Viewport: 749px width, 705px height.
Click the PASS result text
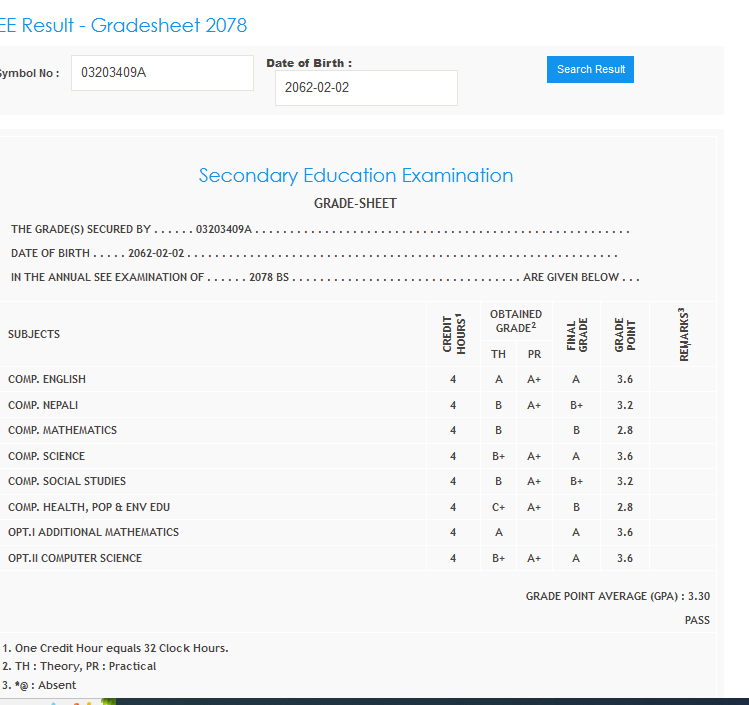pyautogui.click(x=697, y=620)
